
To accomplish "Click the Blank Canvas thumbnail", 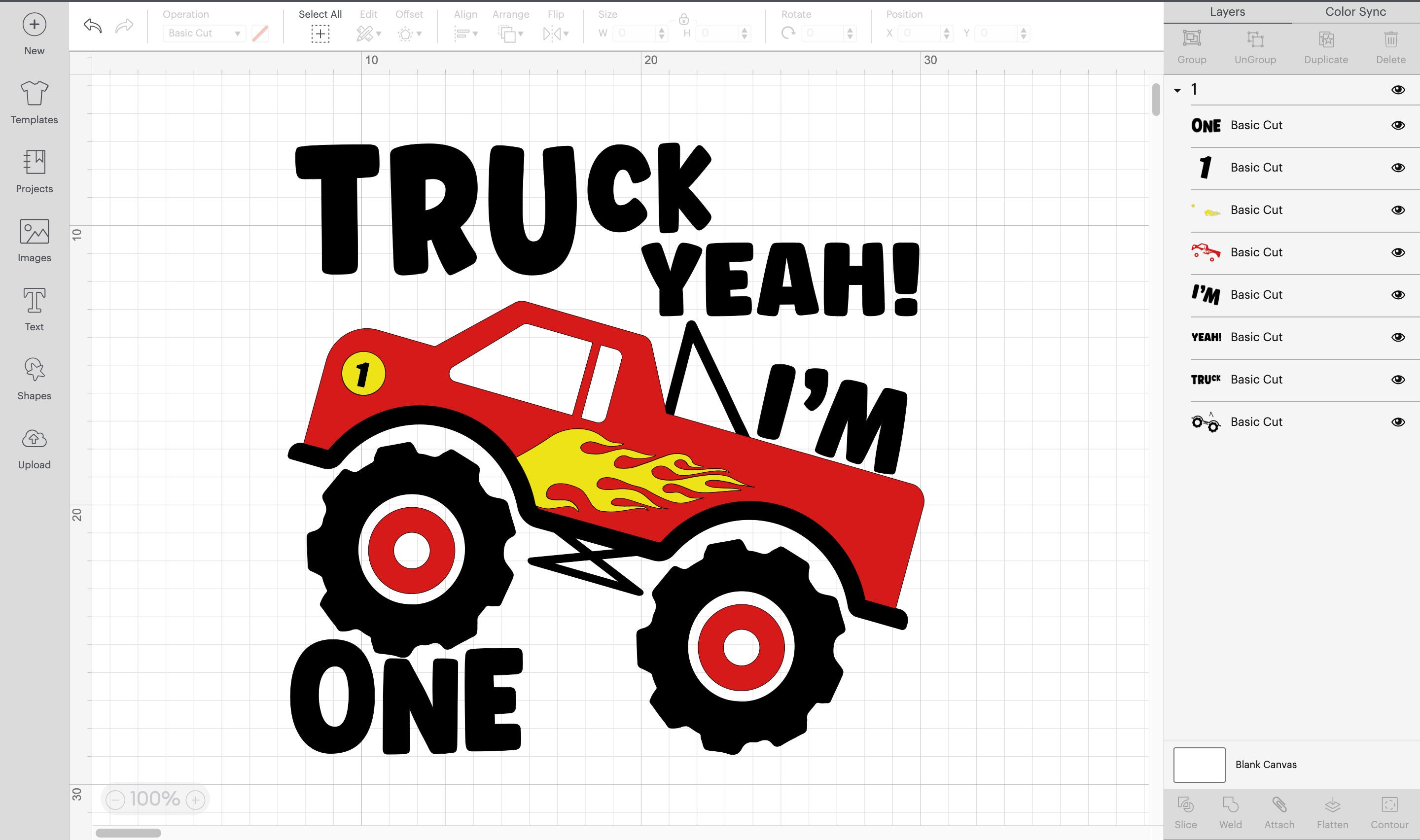I will tap(1199, 764).
